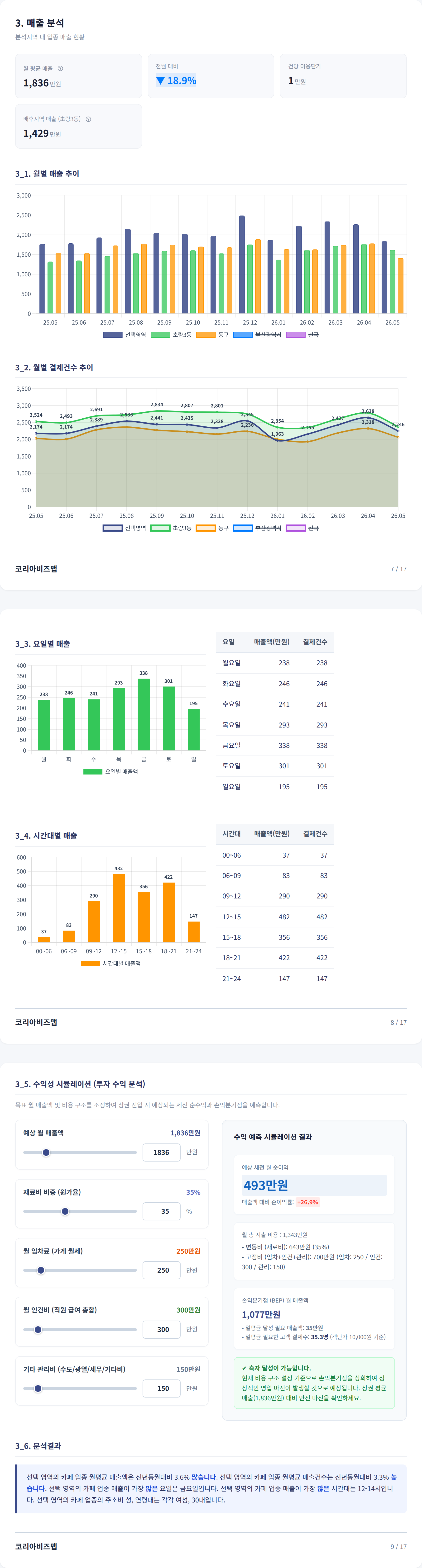Show 전국 series in 월별 매출 추이 legend

tap(303, 335)
